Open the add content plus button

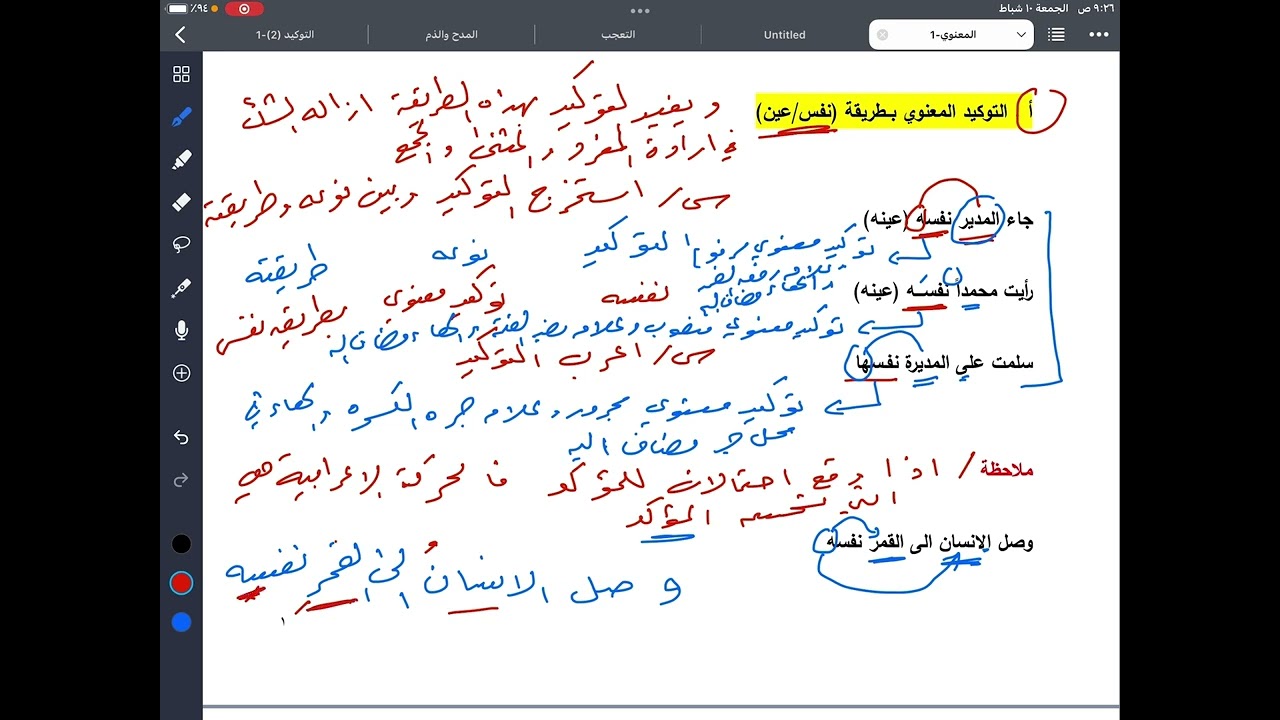181,373
